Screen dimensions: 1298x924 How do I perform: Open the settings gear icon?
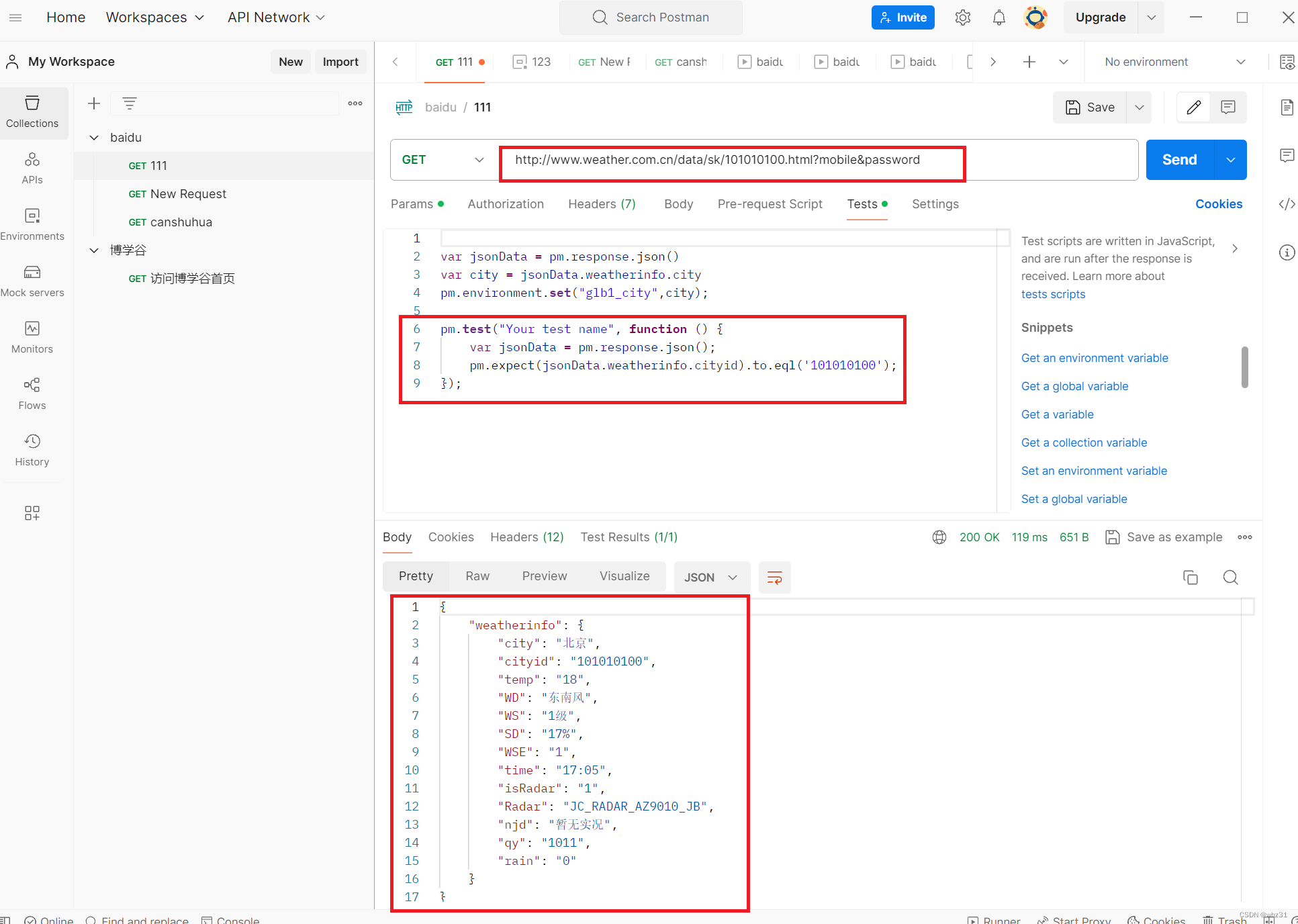tap(962, 18)
